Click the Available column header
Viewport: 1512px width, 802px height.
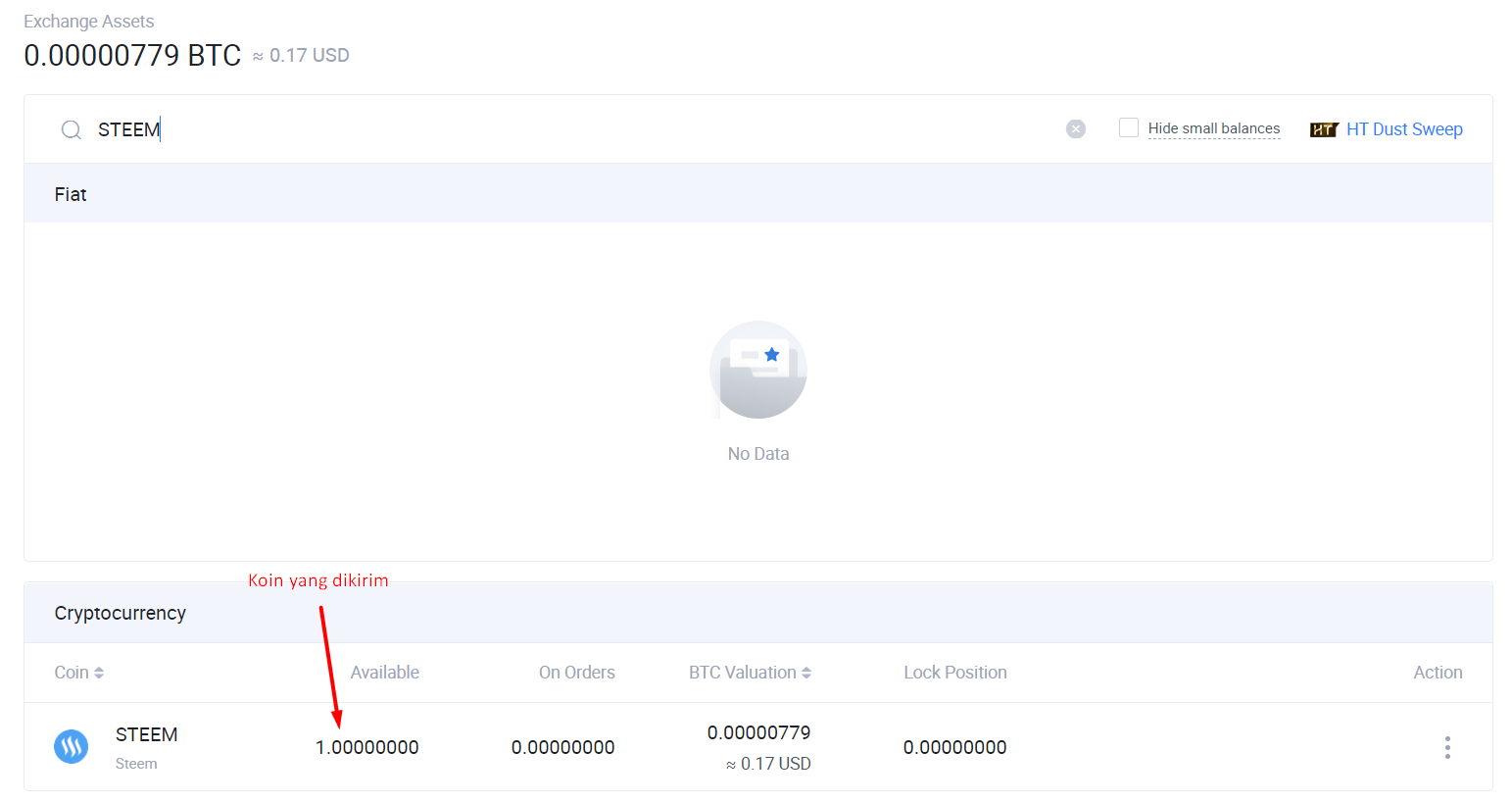click(385, 673)
